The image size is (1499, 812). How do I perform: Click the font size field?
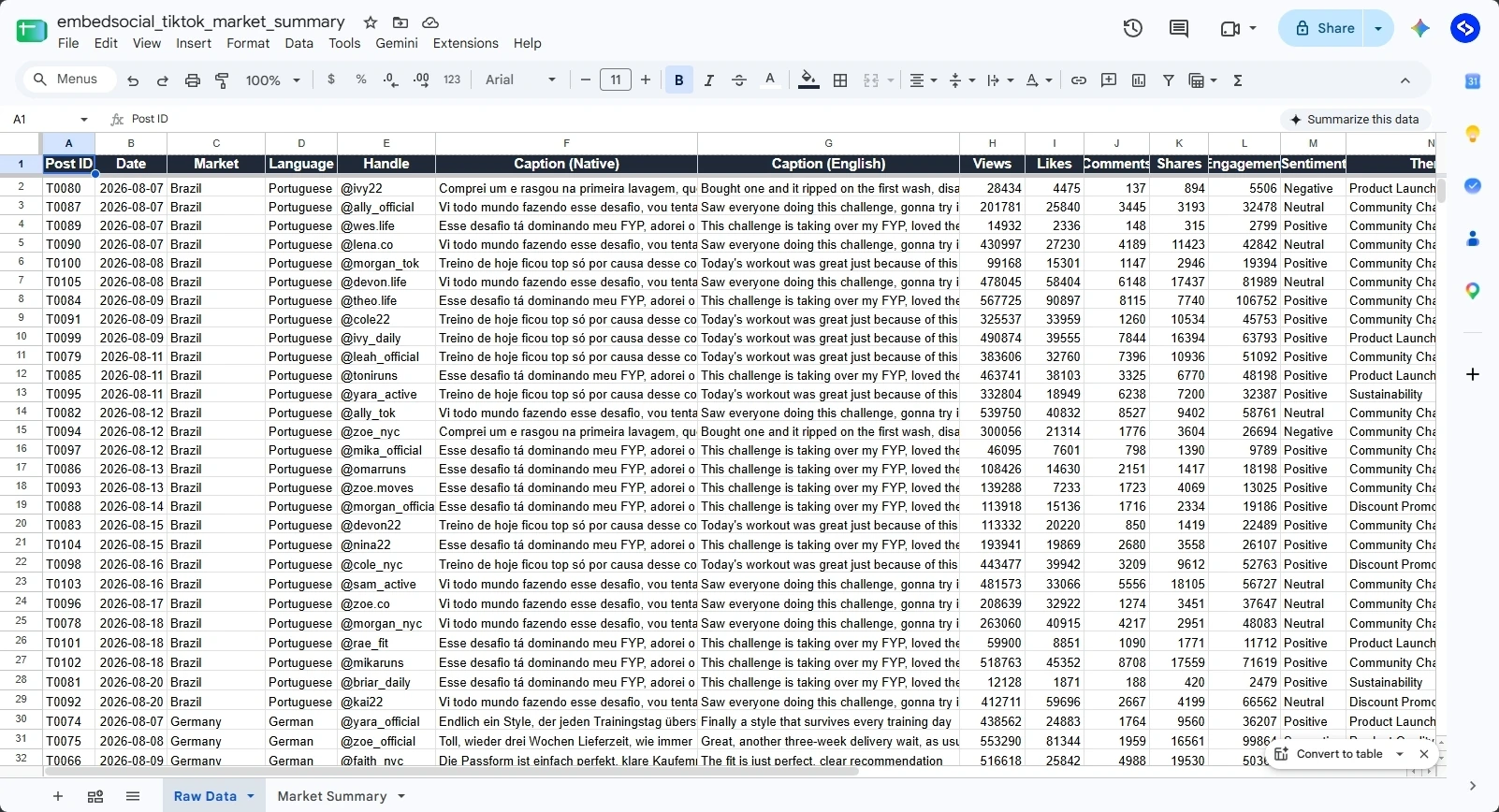click(x=616, y=80)
